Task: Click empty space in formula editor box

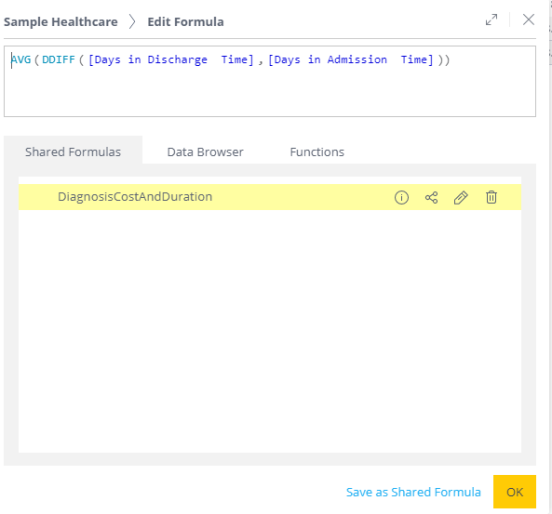Action: coord(270,93)
